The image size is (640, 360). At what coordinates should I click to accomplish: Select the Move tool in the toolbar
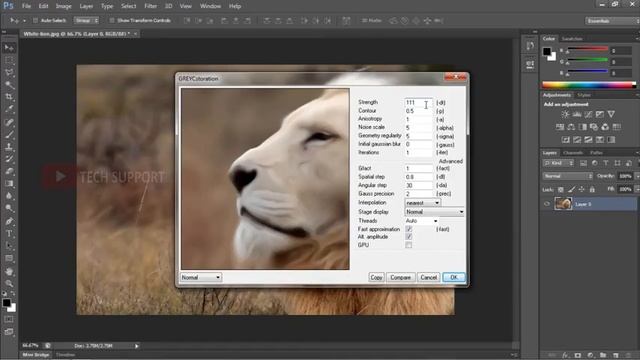[9, 48]
